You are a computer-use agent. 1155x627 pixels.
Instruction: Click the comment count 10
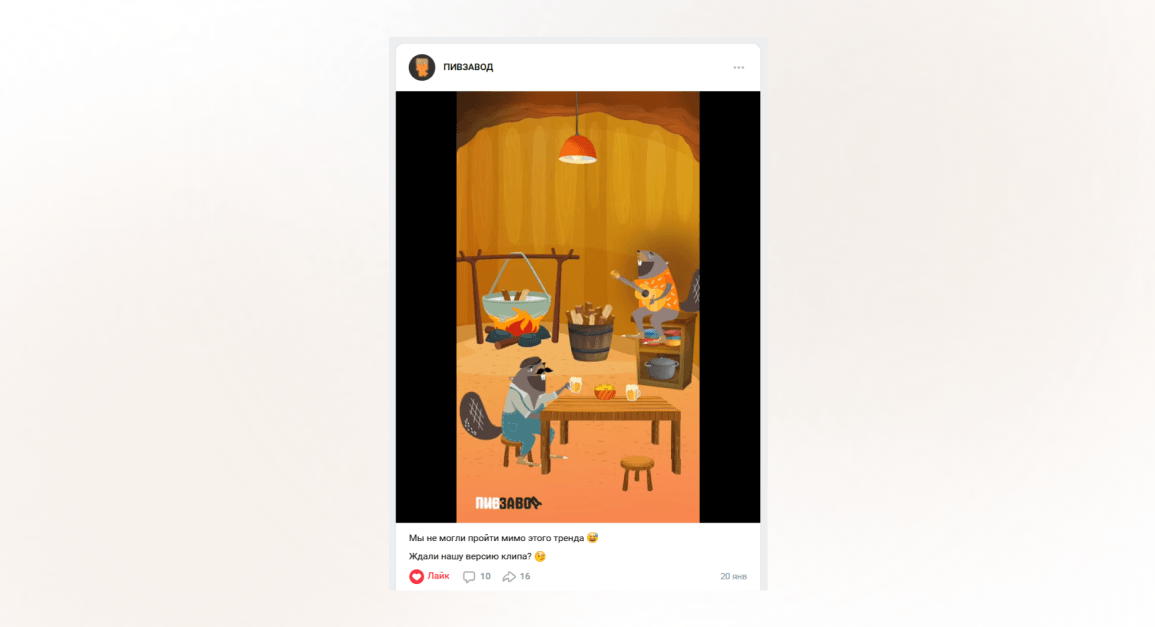[485, 576]
